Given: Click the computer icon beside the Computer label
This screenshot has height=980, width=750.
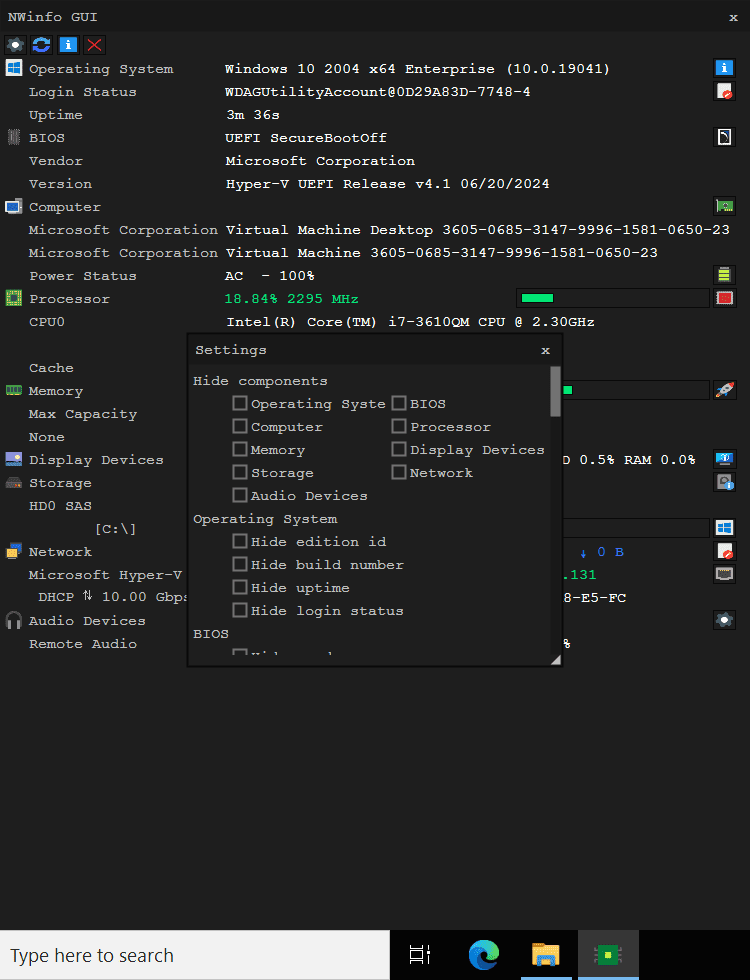Looking at the screenshot, I should click(14, 206).
